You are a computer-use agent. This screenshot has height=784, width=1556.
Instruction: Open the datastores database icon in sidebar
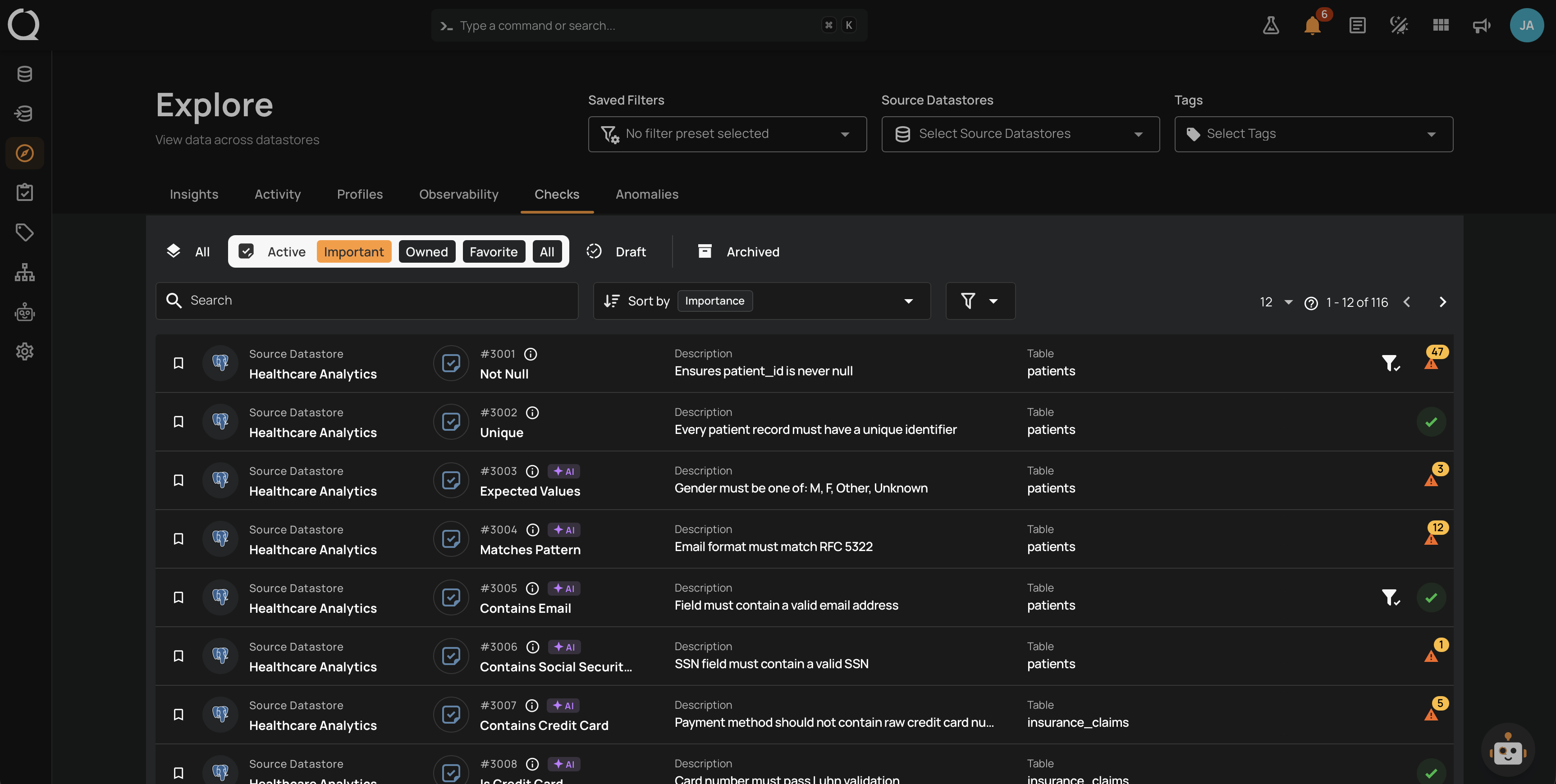click(x=25, y=74)
